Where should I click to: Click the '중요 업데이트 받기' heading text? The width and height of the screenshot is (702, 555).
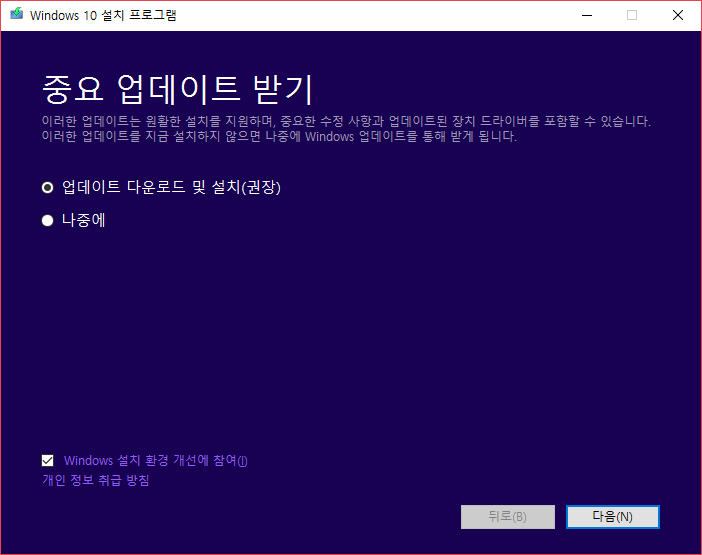(x=177, y=89)
